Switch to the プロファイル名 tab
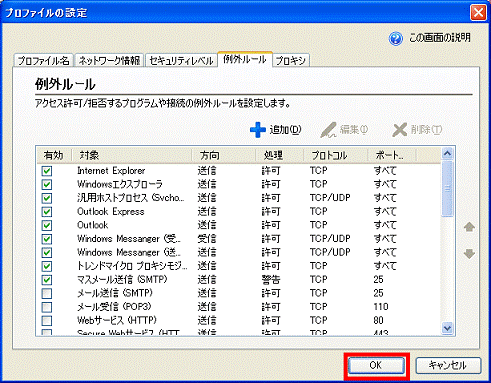Viewport: 491px width, 383px height. click(43, 61)
